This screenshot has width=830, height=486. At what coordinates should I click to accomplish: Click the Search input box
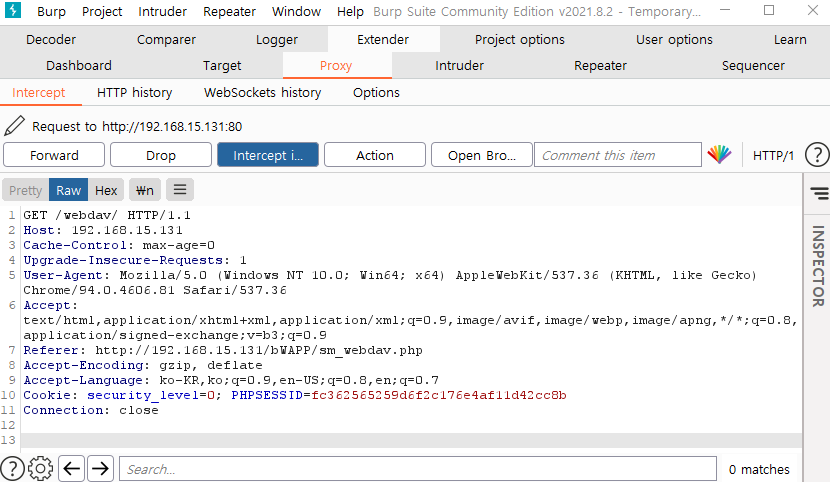coord(418,469)
